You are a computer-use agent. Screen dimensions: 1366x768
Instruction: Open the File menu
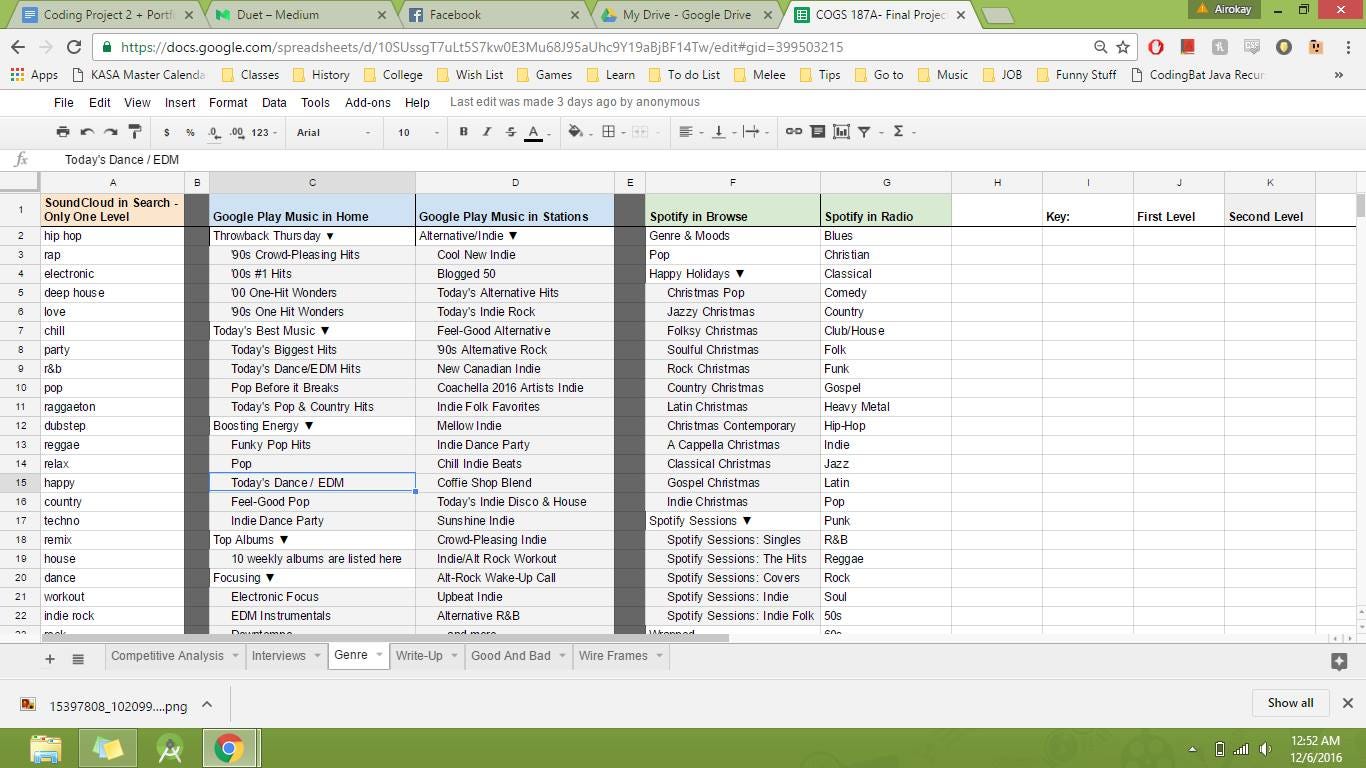[x=63, y=102]
